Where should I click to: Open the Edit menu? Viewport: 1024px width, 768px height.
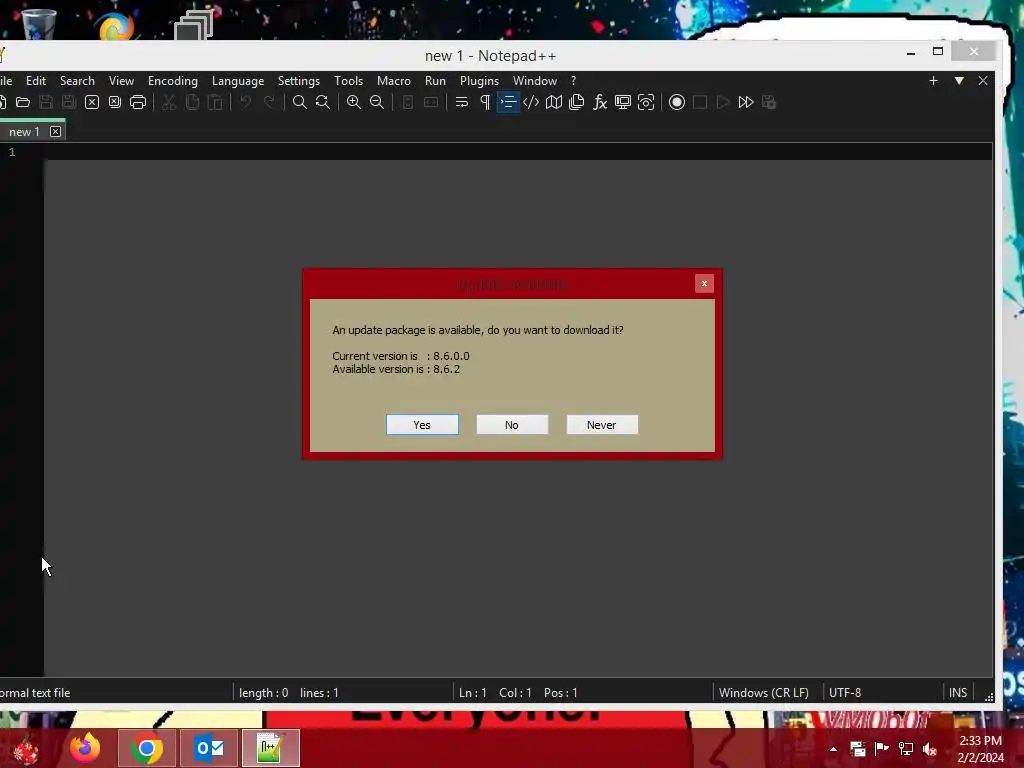coord(36,81)
